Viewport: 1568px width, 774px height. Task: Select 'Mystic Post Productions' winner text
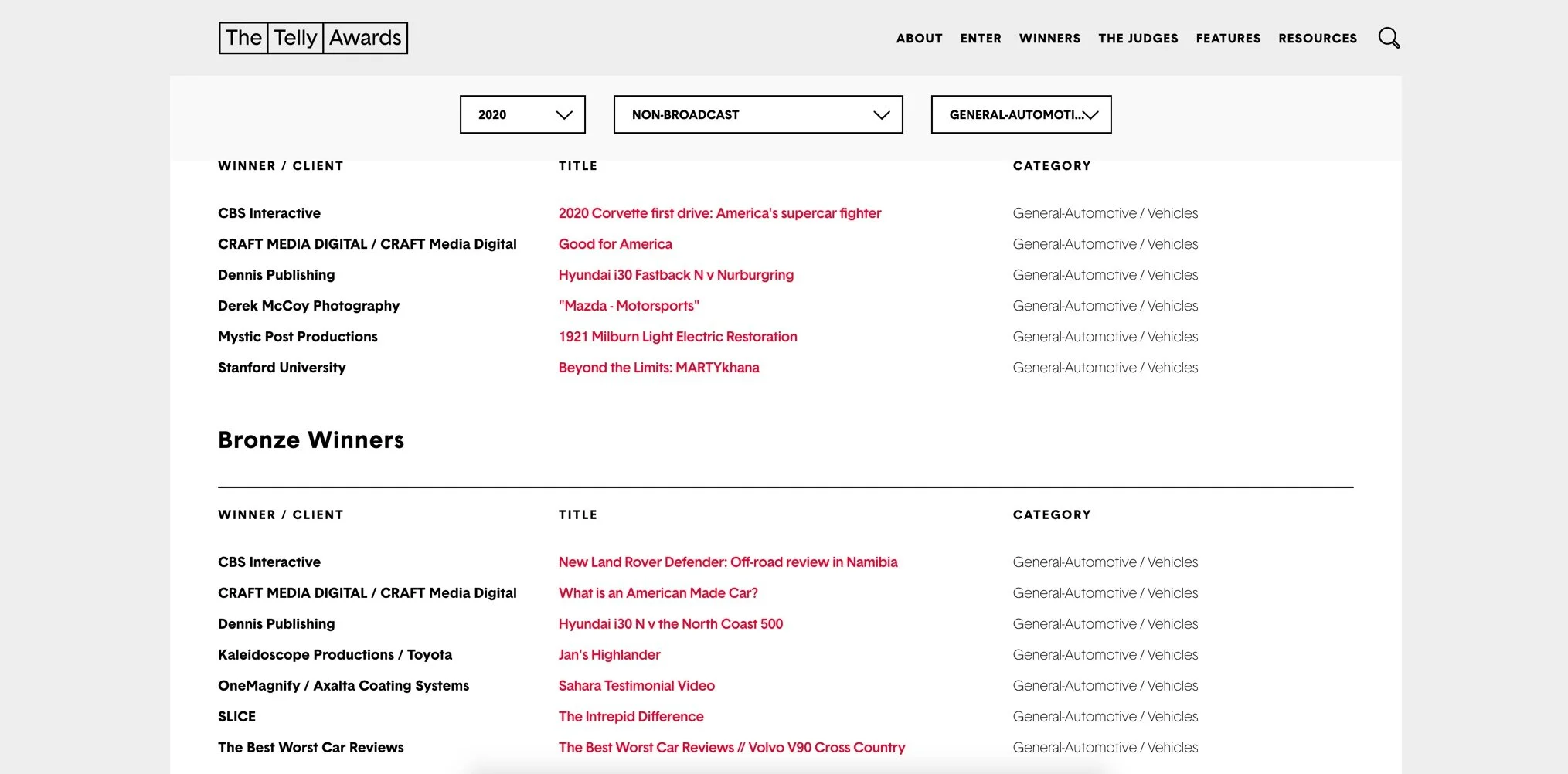pyautogui.click(x=298, y=337)
